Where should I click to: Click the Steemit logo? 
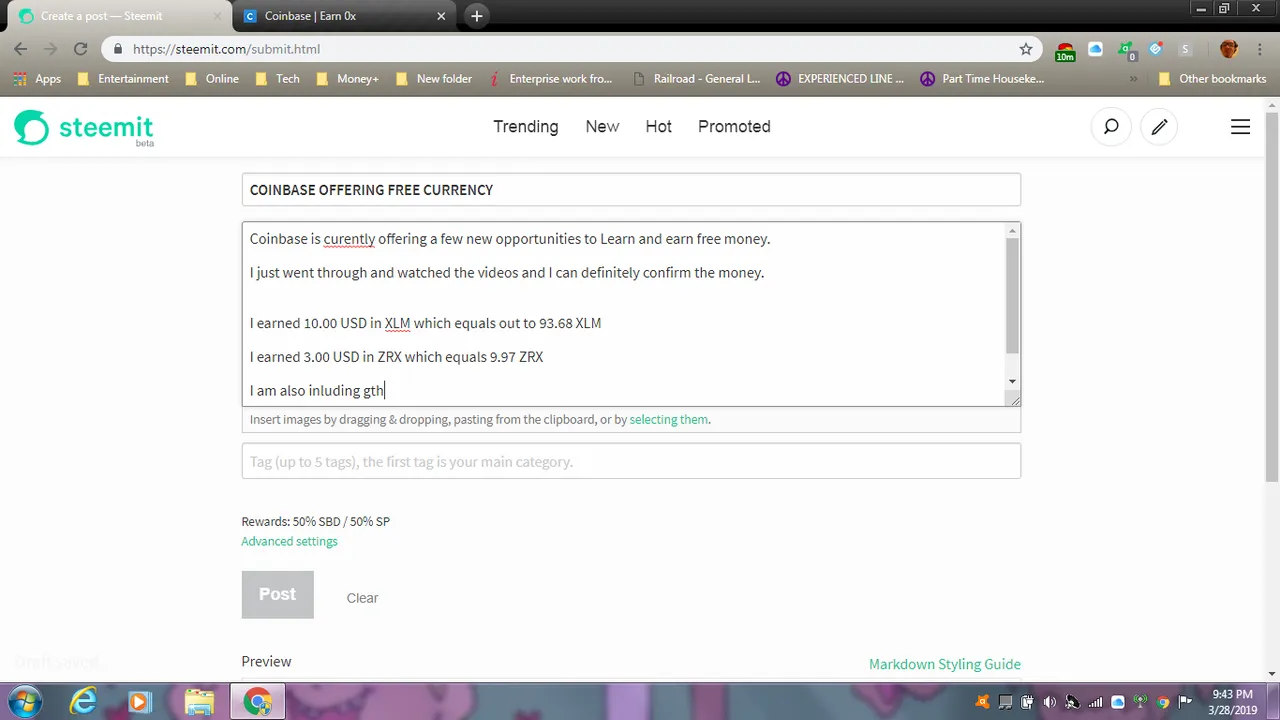click(x=84, y=128)
